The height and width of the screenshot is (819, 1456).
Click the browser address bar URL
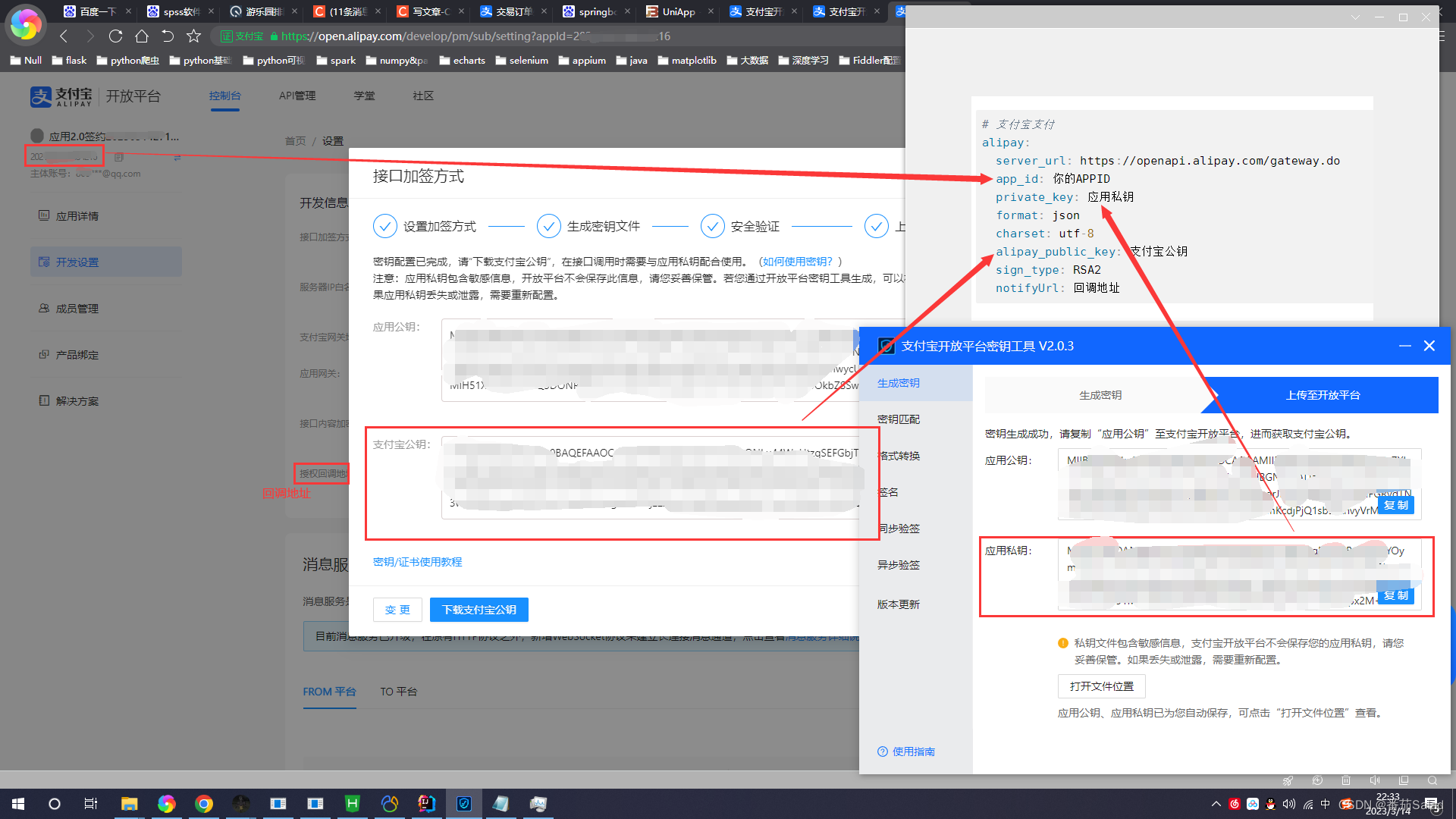475,36
